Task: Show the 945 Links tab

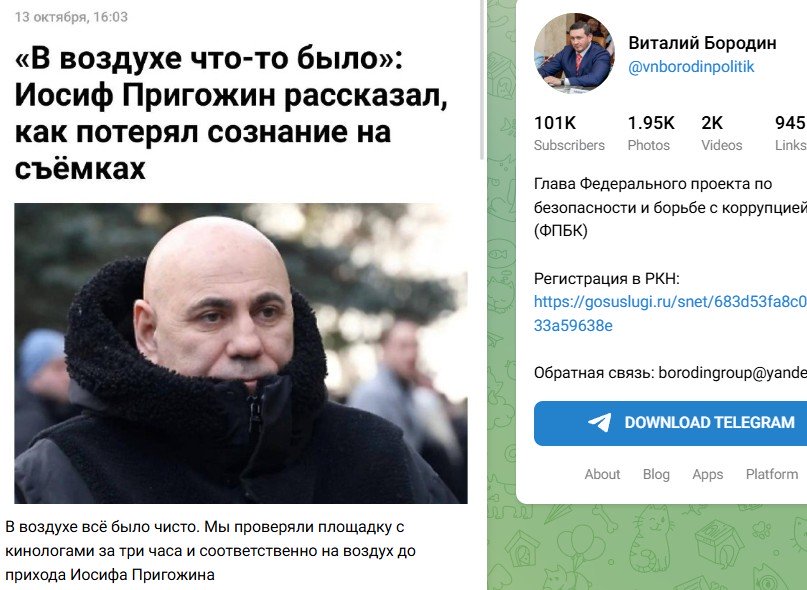Action: pos(791,133)
